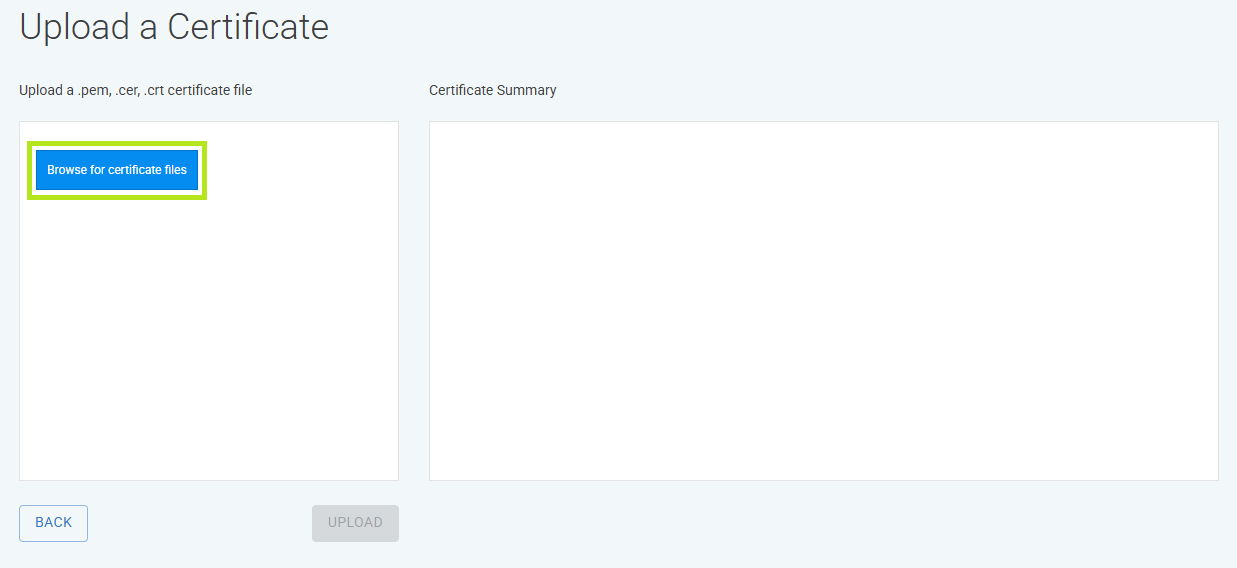Click the greyed-out UPLOAD button
Viewport: 1237px width, 568px height.
355,523
